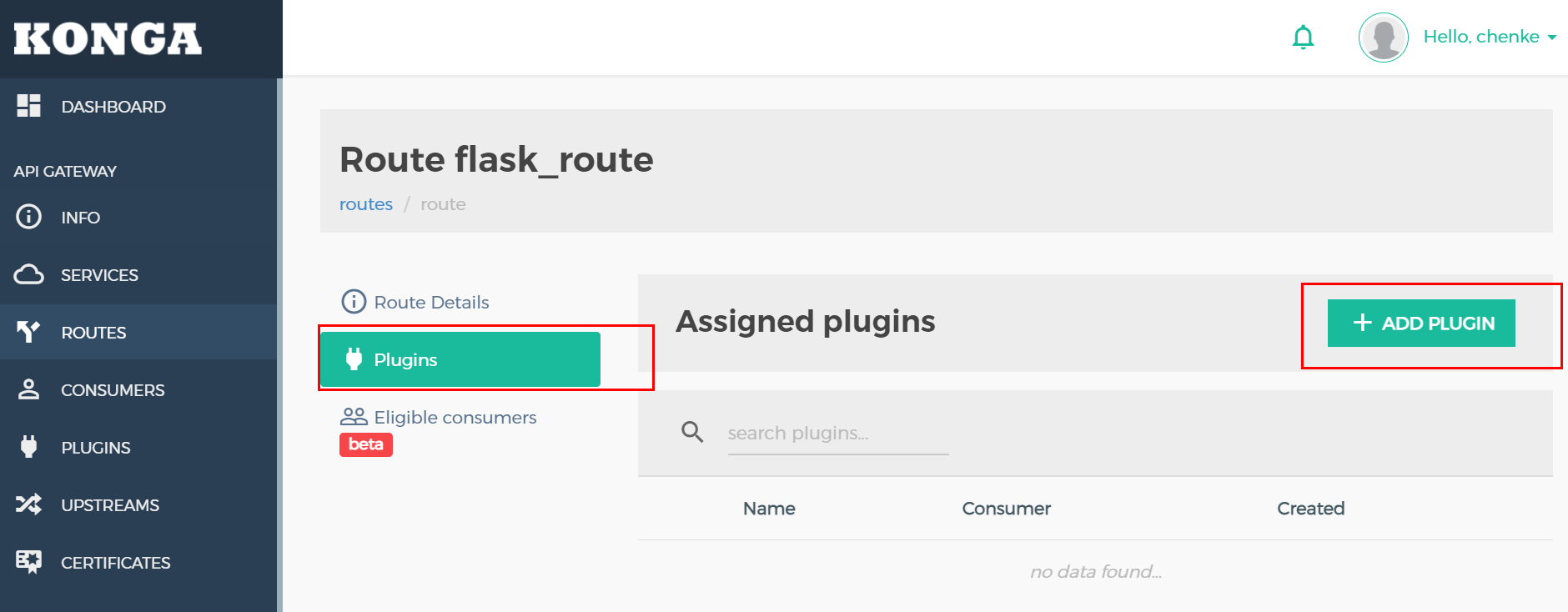The height and width of the screenshot is (612, 1568).
Task: Click the Services cloud icon
Action: [28, 274]
